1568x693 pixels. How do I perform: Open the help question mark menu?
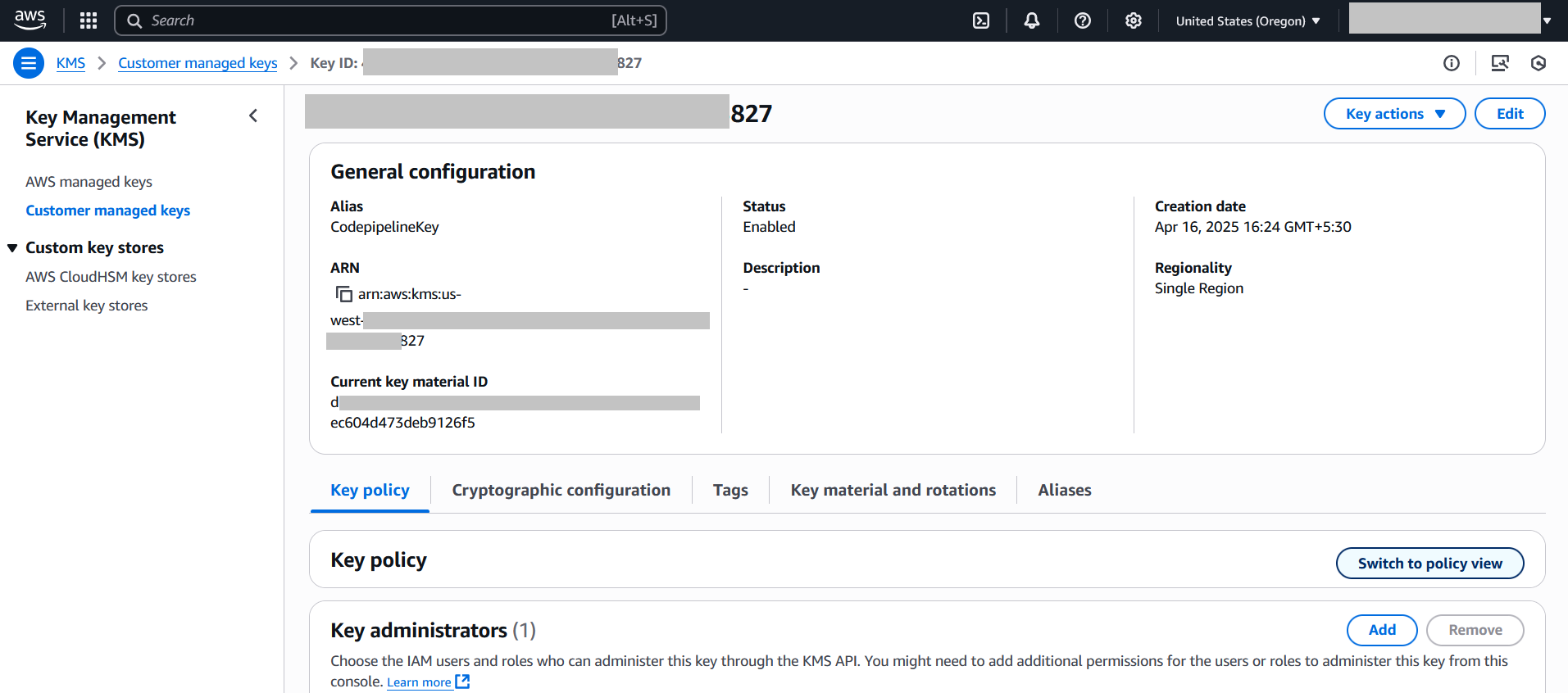coord(1083,20)
